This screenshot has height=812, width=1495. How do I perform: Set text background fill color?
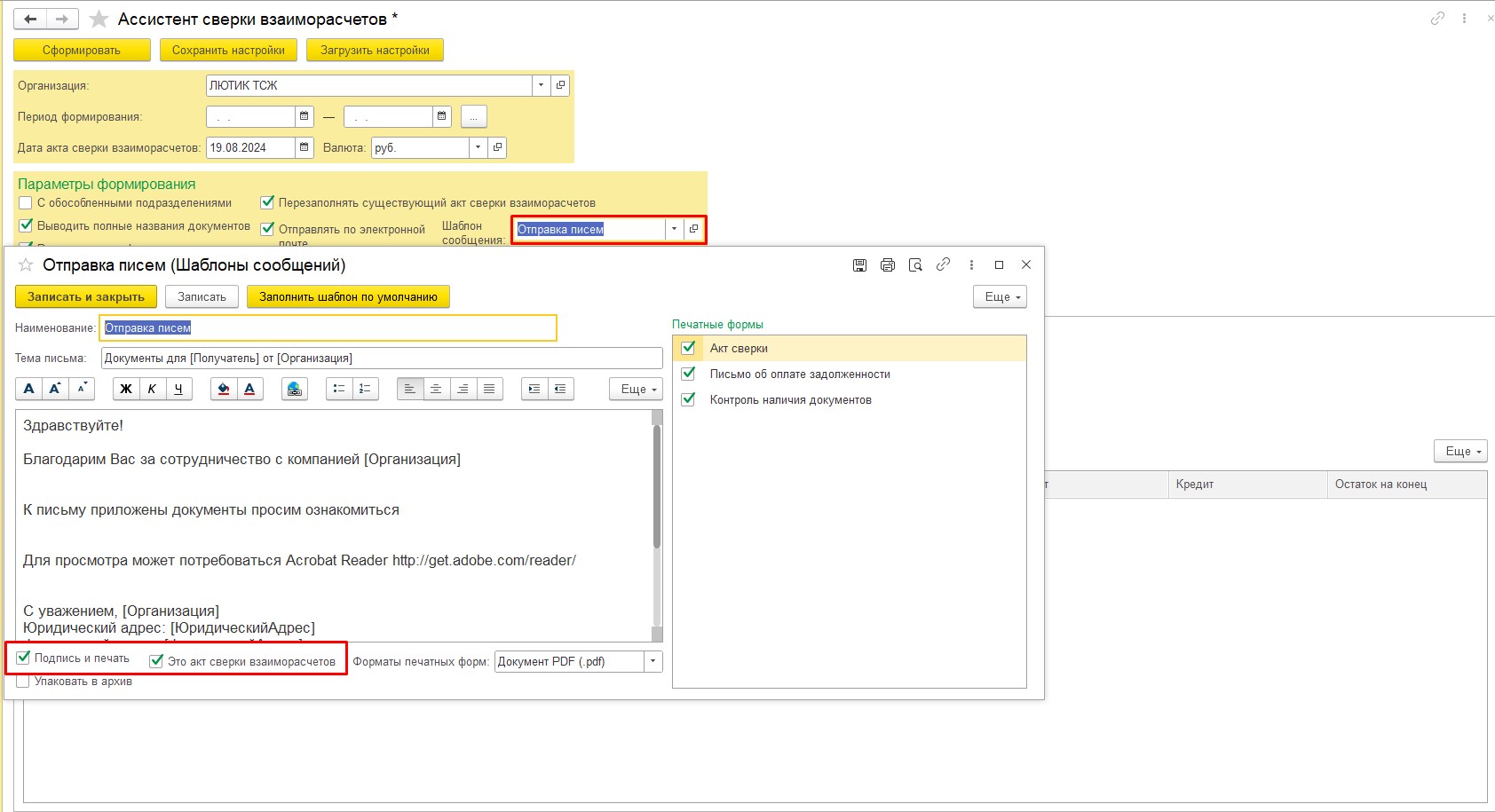224,389
